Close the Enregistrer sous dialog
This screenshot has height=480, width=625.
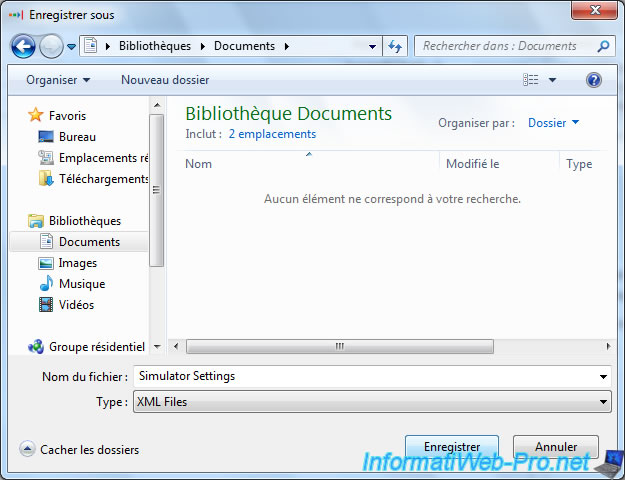pos(595,10)
